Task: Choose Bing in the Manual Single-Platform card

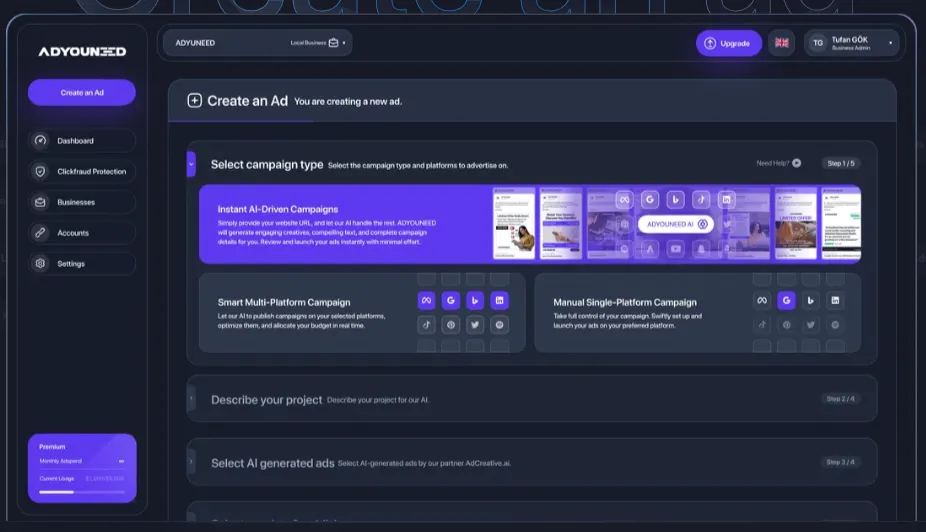Action: 810,301
